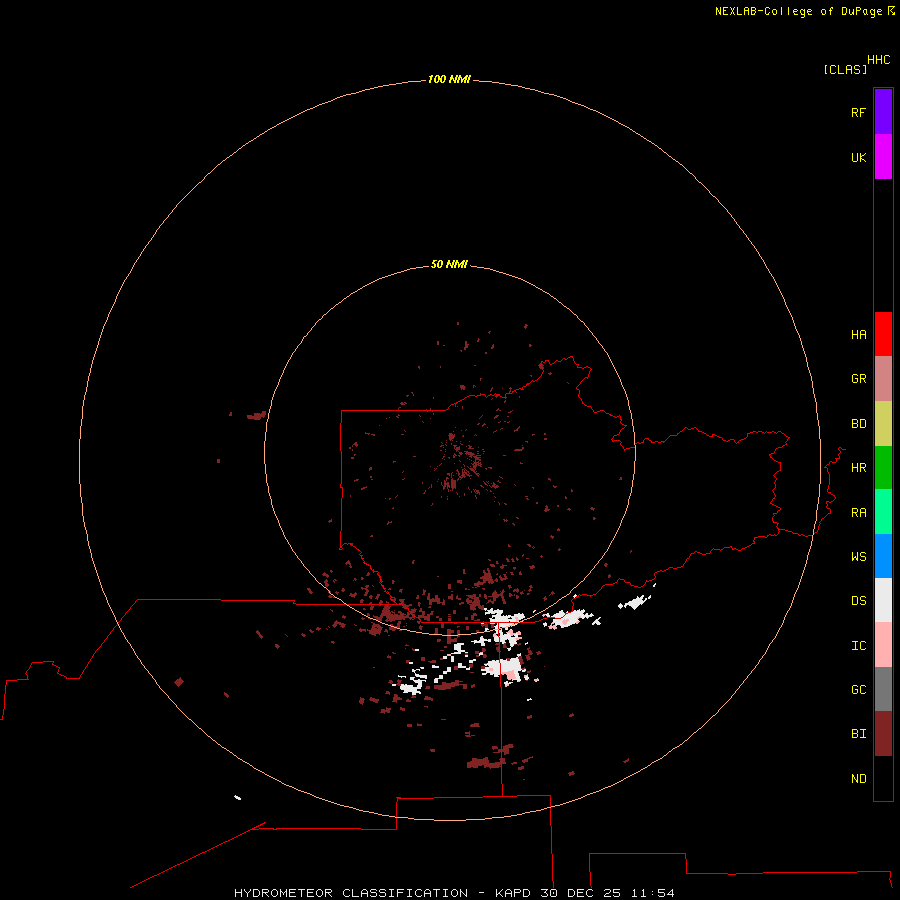The image size is (900, 900).
Task: Click the HA red legend swatch
Action: click(883, 334)
